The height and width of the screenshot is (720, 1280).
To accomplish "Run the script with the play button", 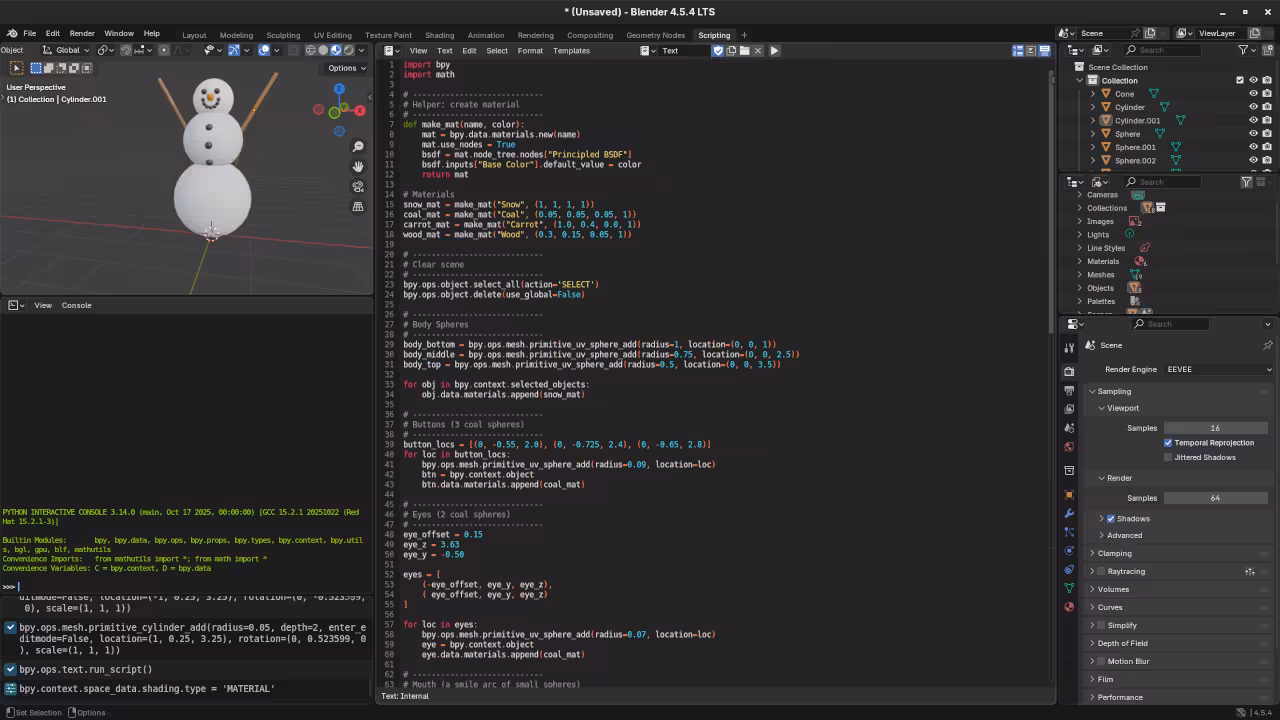I will click(x=774, y=50).
